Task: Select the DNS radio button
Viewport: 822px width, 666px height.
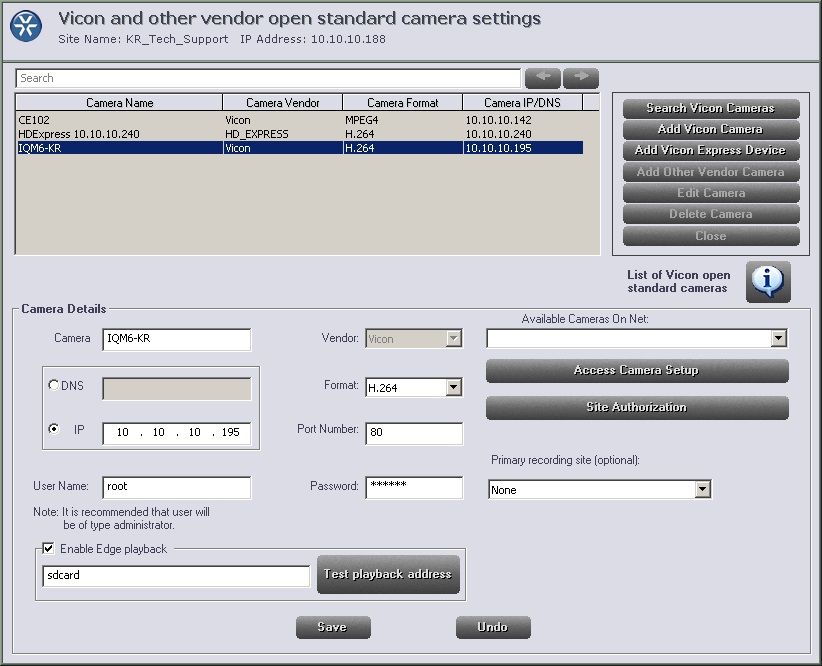Action: click(x=53, y=385)
